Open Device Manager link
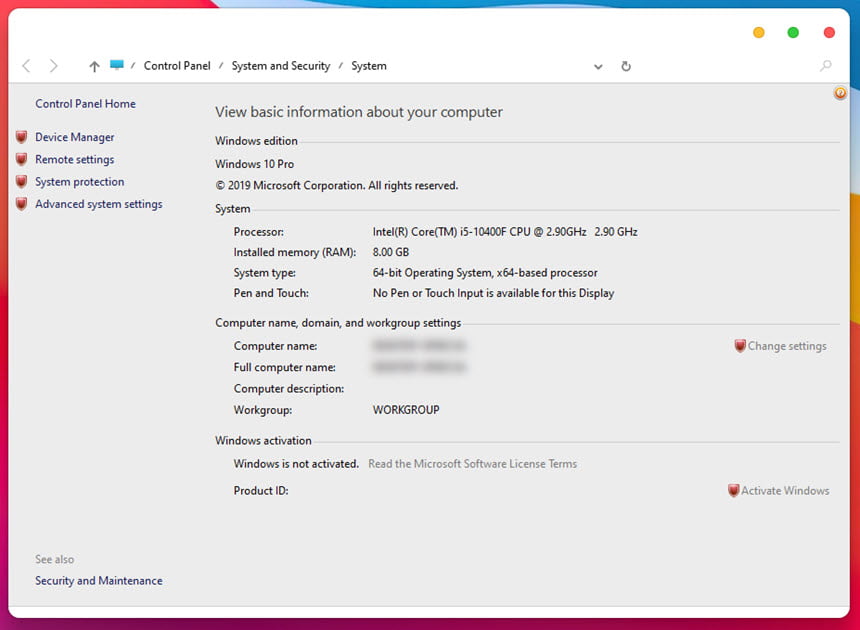Image resolution: width=860 pixels, height=630 pixels. point(75,137)
